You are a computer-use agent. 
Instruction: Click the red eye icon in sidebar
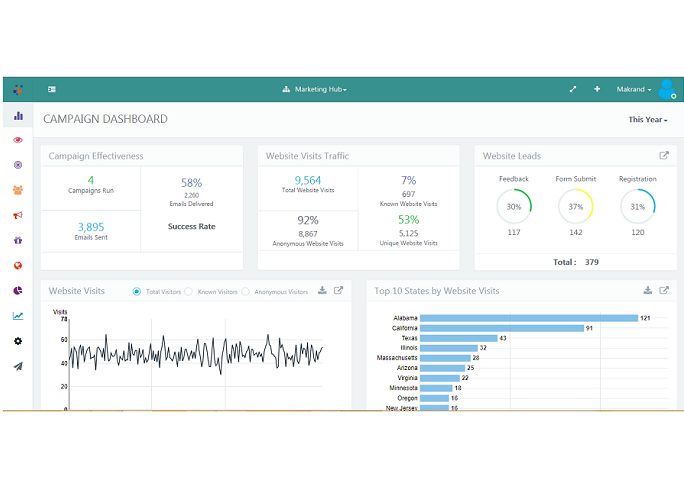(x=18, y=140)
